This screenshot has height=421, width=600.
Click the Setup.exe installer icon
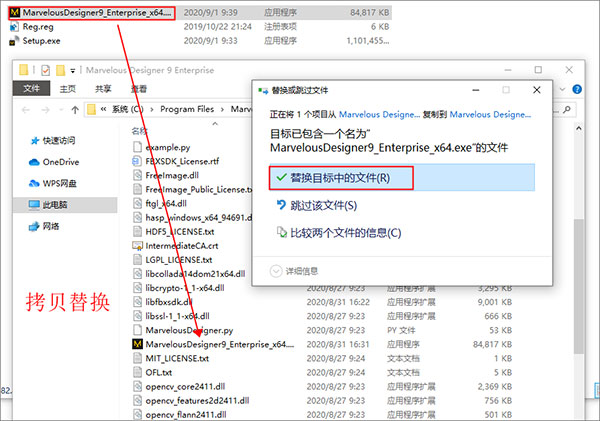point(14,41)
